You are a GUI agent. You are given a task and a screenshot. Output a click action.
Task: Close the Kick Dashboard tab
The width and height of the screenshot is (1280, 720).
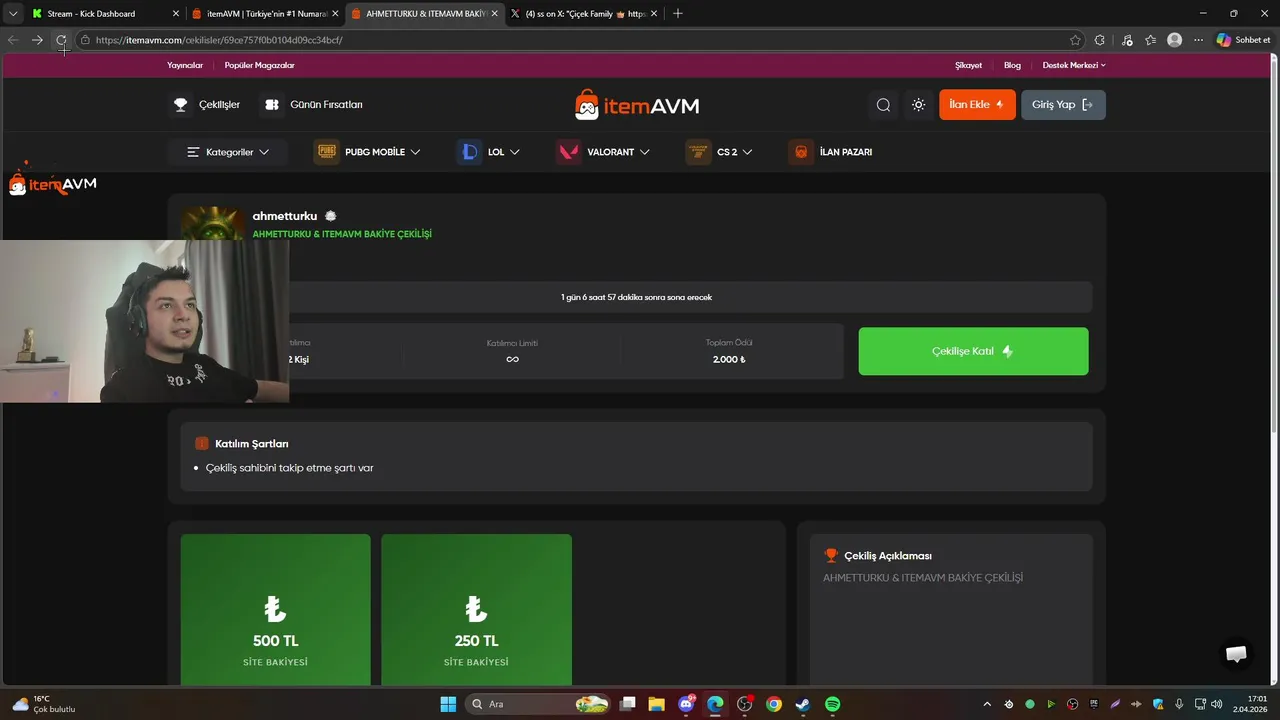[x=176, y=14]
